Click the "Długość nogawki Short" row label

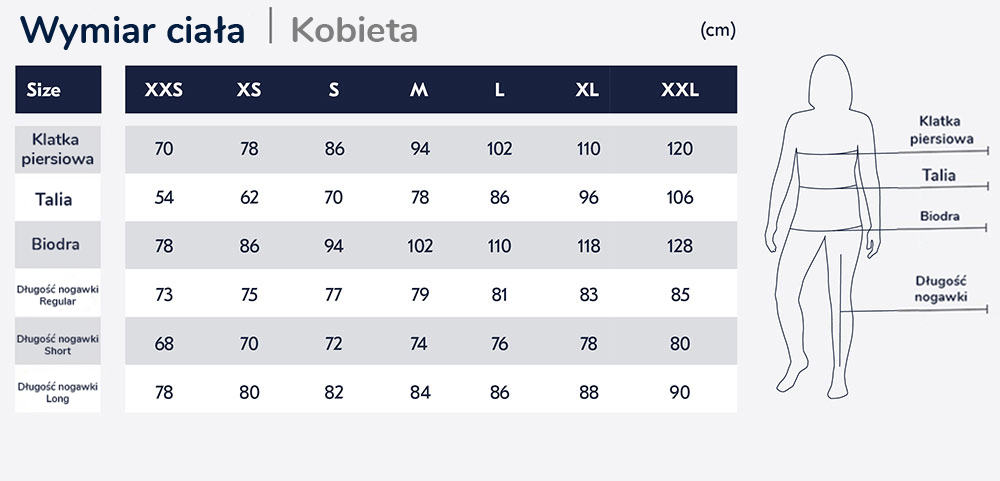point(58,345)
